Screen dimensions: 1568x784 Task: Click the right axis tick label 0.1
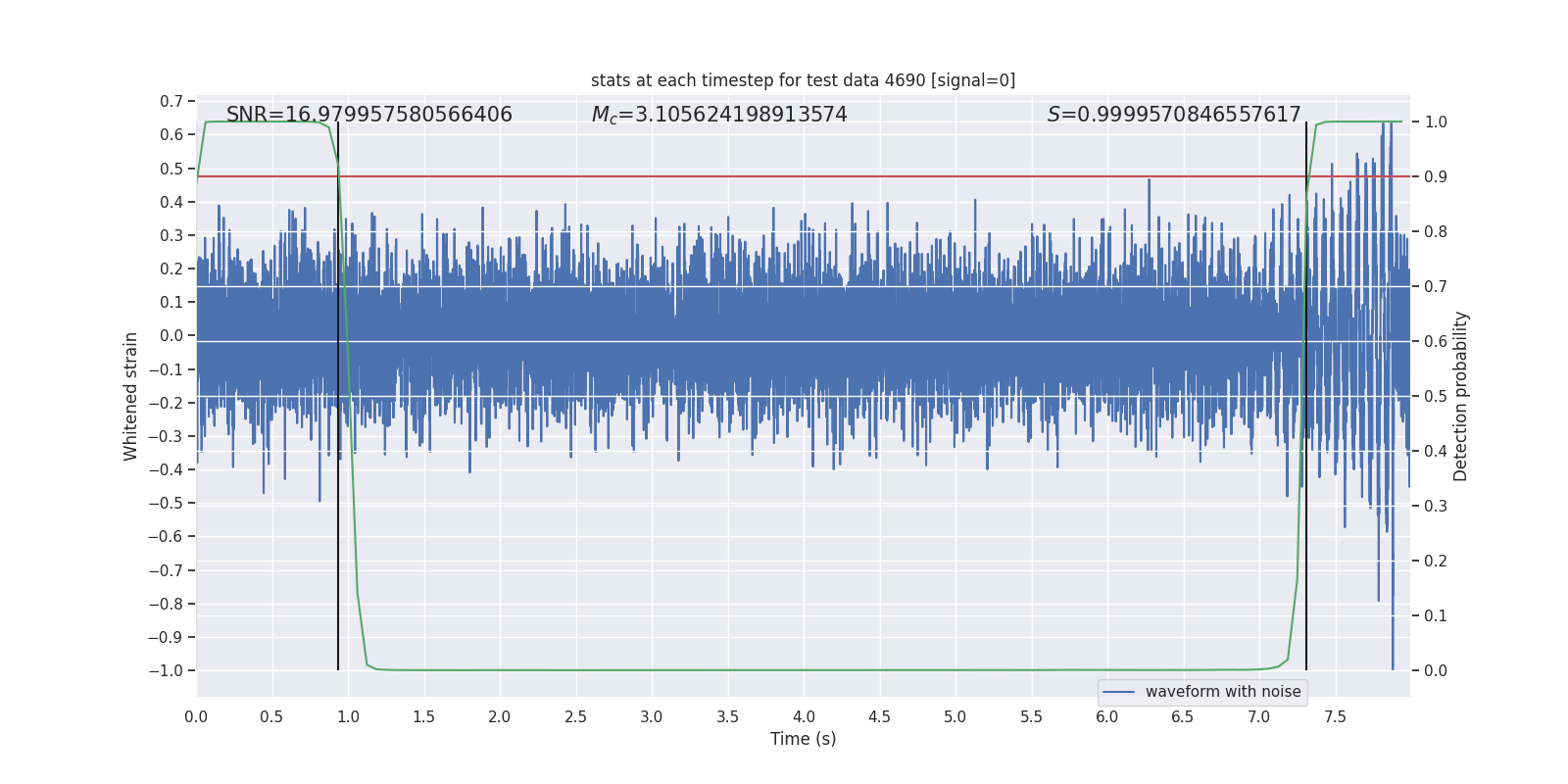coord(1436,615)
